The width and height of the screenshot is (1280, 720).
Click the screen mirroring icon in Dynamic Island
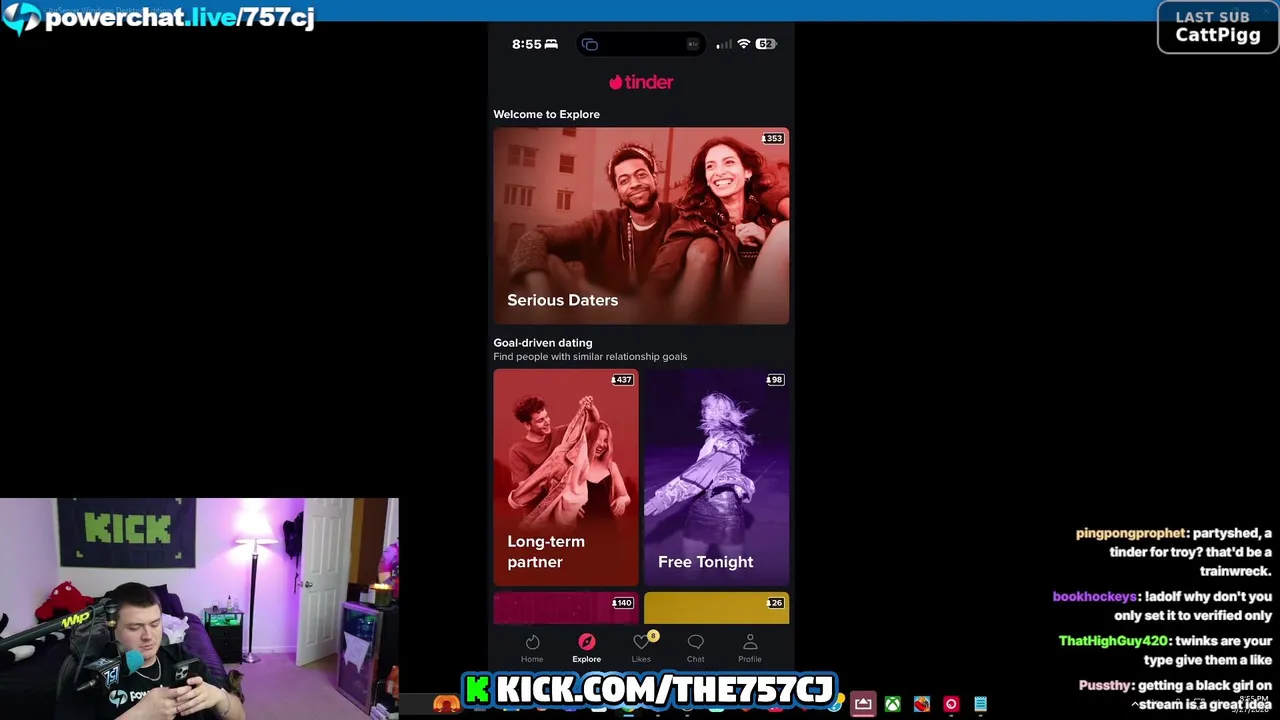(590, 44)
